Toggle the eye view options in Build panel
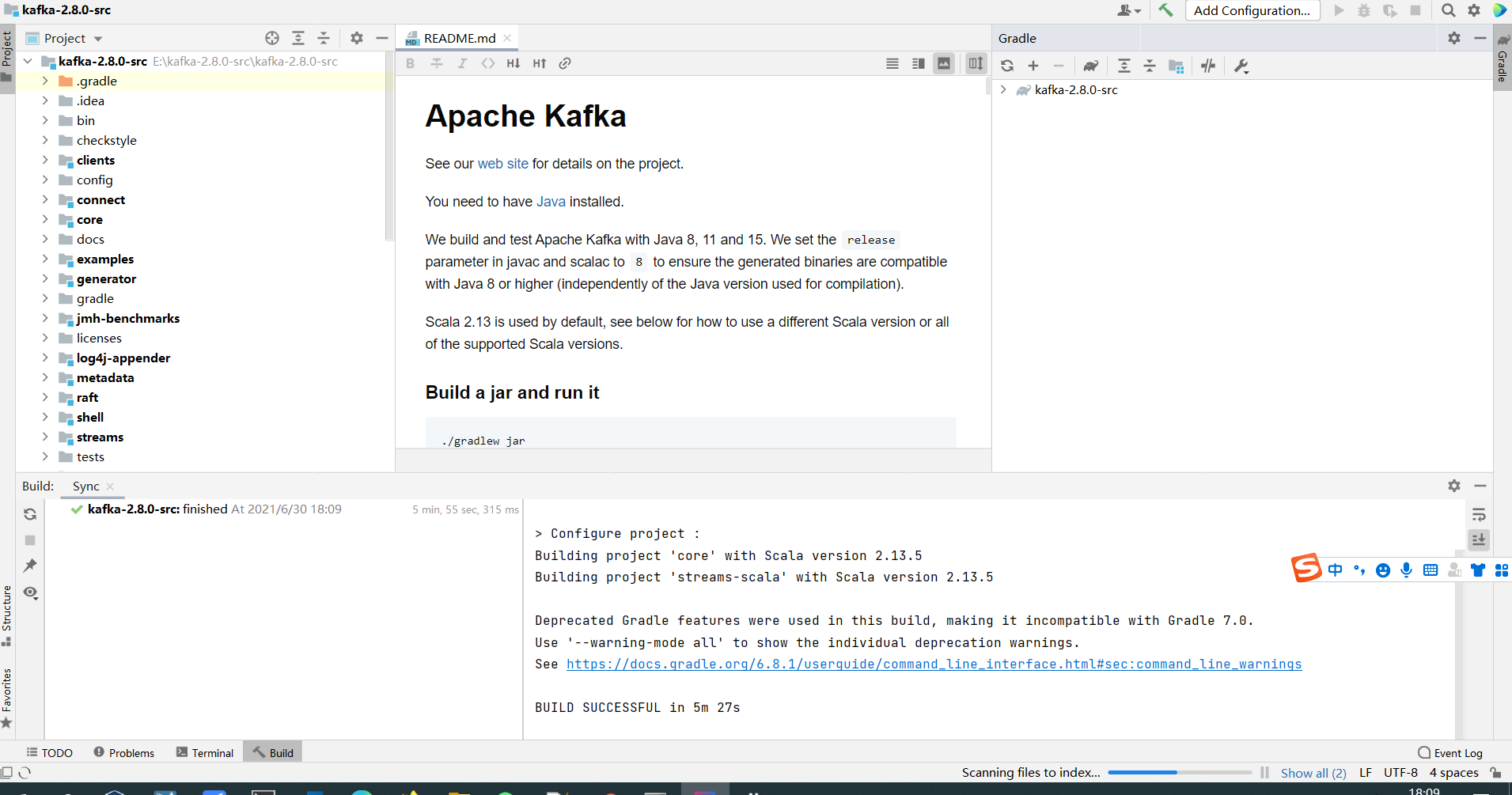This screenshot has height=795, width=1512. (31, 592)
